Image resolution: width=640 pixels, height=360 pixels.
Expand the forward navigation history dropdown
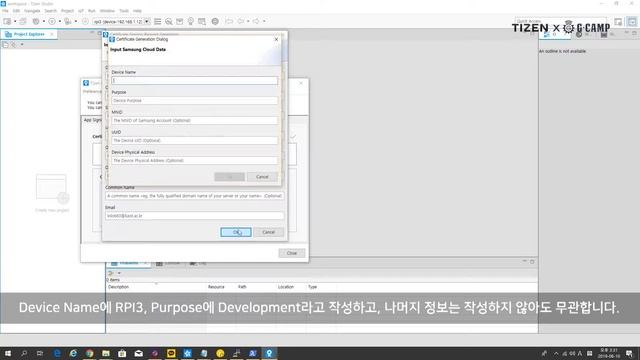tap(264, 21)
